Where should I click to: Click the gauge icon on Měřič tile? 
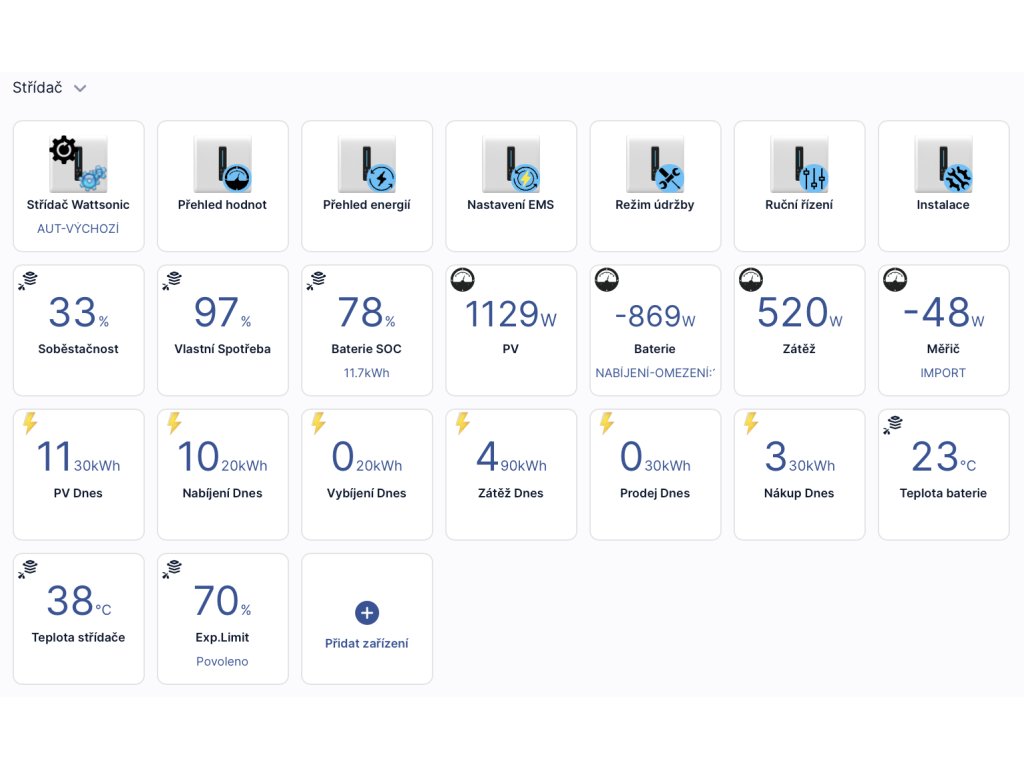pyautogui.click(x=895, y=281)
